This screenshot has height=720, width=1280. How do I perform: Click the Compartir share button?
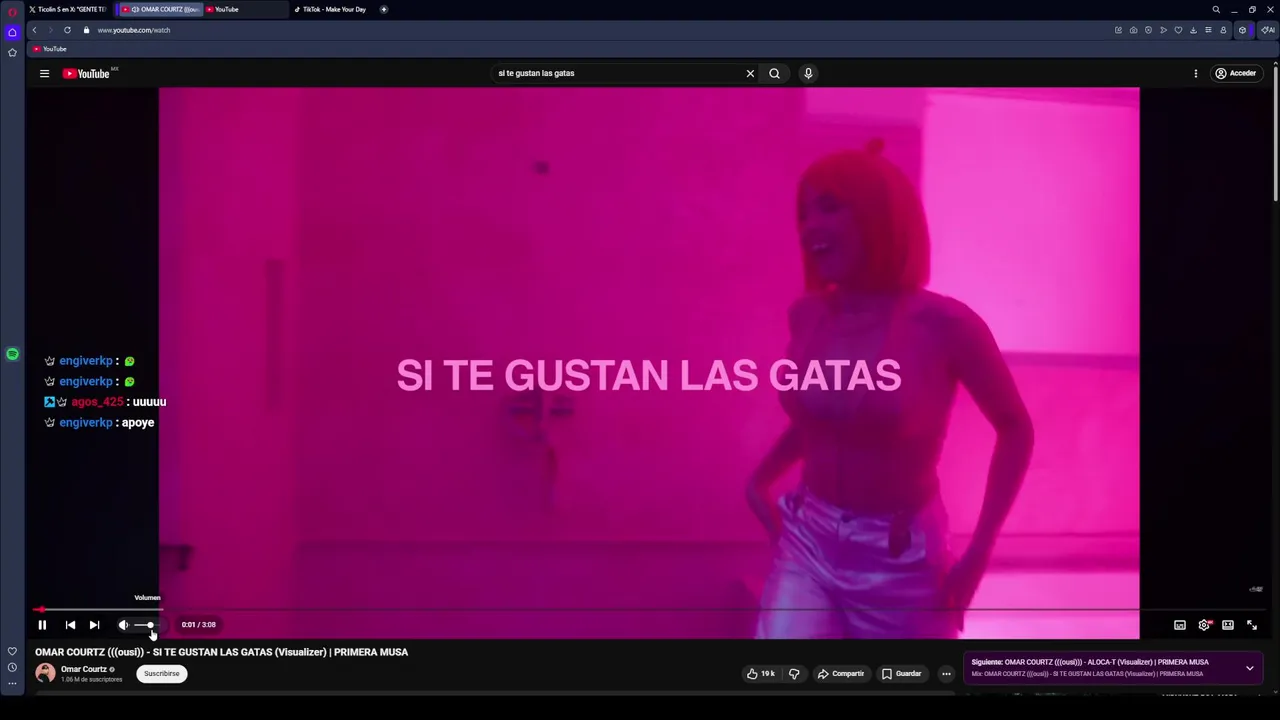coord(841,674)
